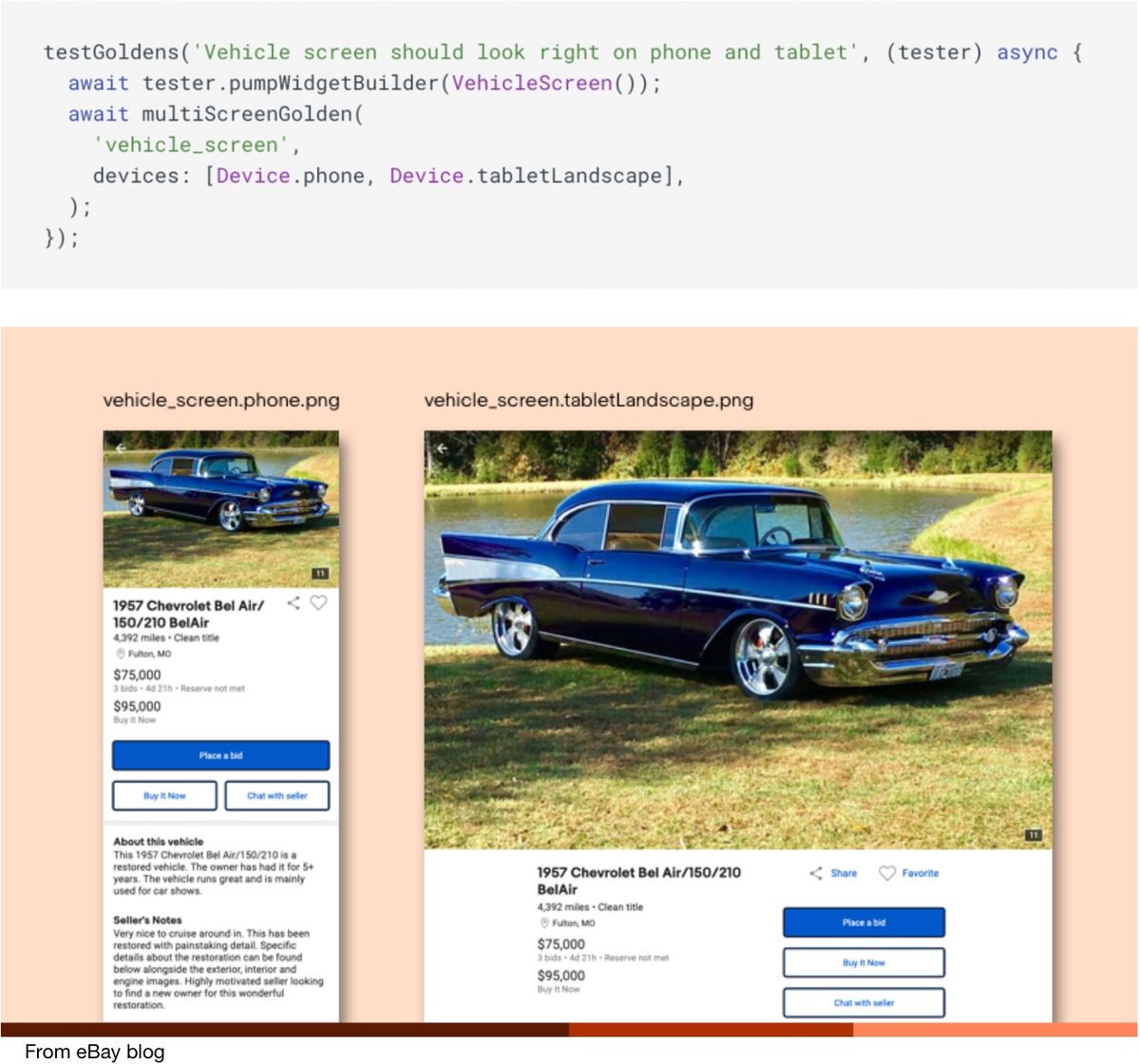Click "Seller's Notes" heading on phone

tap(147, 920)
